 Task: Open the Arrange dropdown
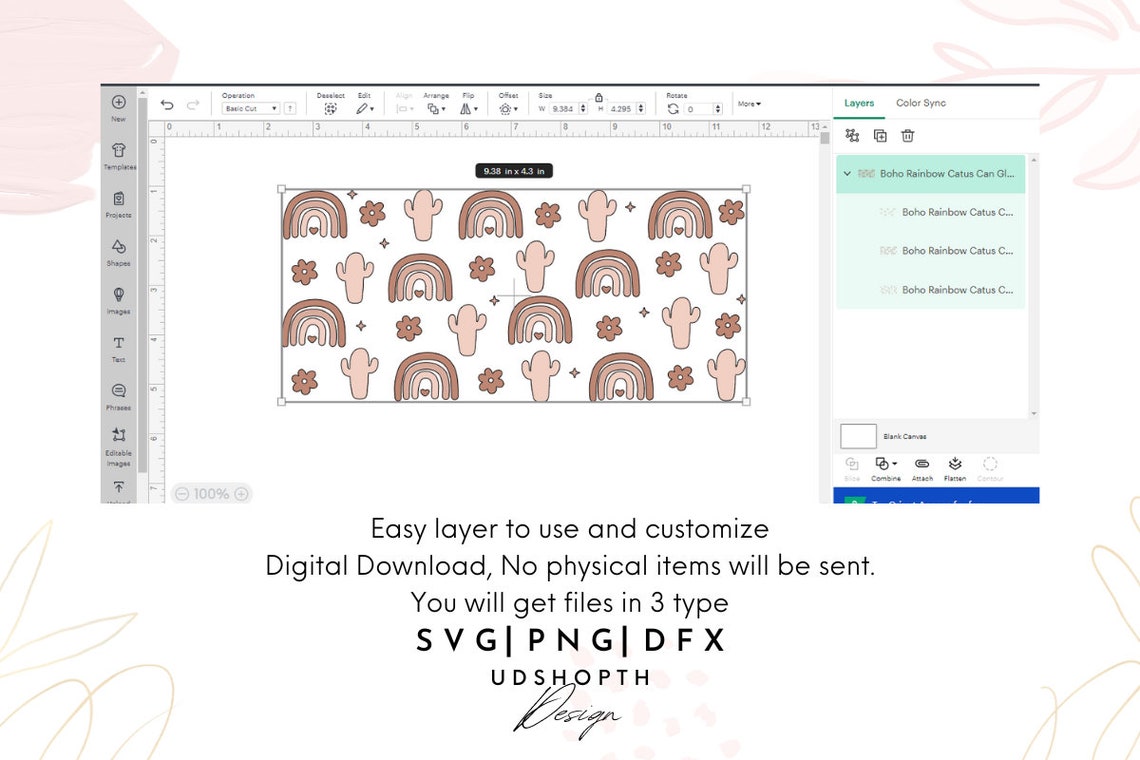pyautogui.click(x=436, y=108)
